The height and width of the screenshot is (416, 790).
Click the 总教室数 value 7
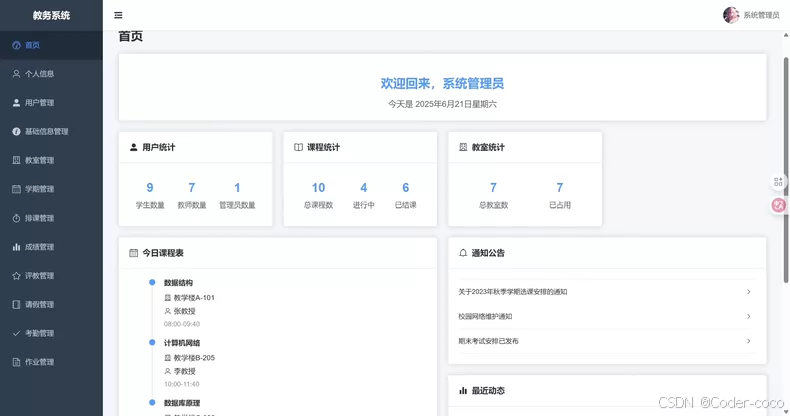click(493, 187)
